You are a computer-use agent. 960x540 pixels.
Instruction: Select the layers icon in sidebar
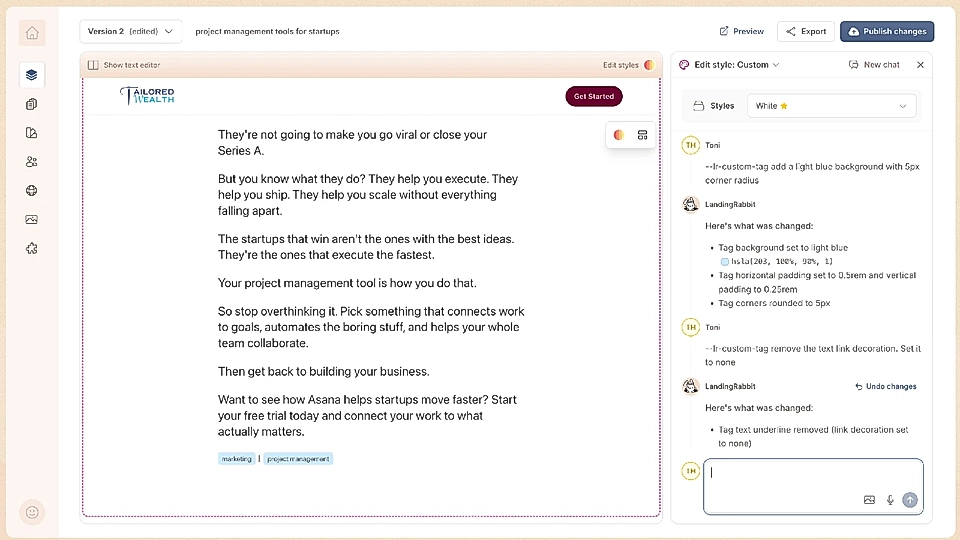click(32, 75)
